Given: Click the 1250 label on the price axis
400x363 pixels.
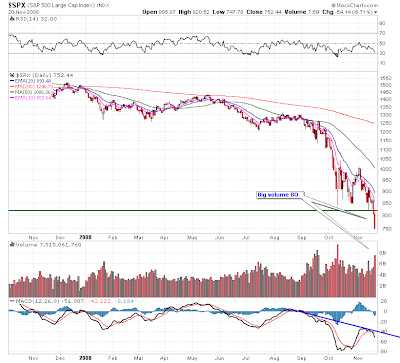Looking at the screenshot, I should pos(385,123).
